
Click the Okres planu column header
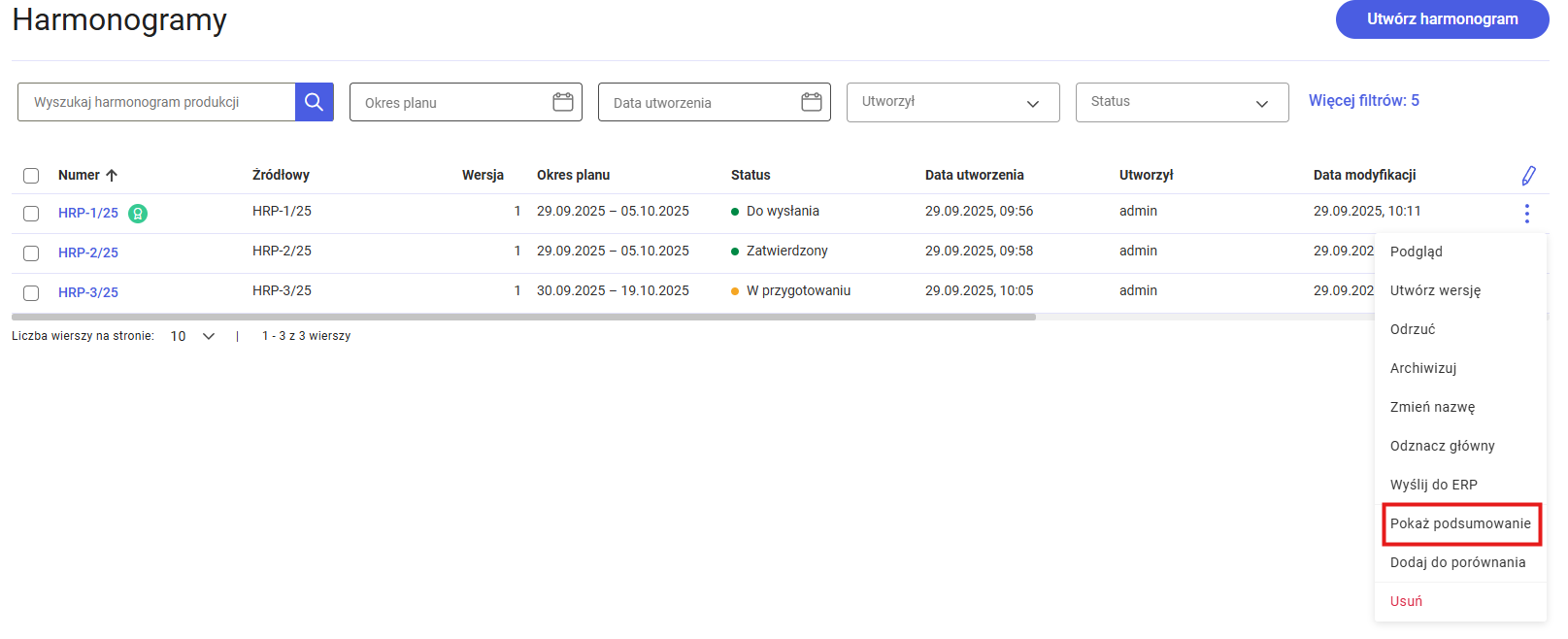(573, 176)
